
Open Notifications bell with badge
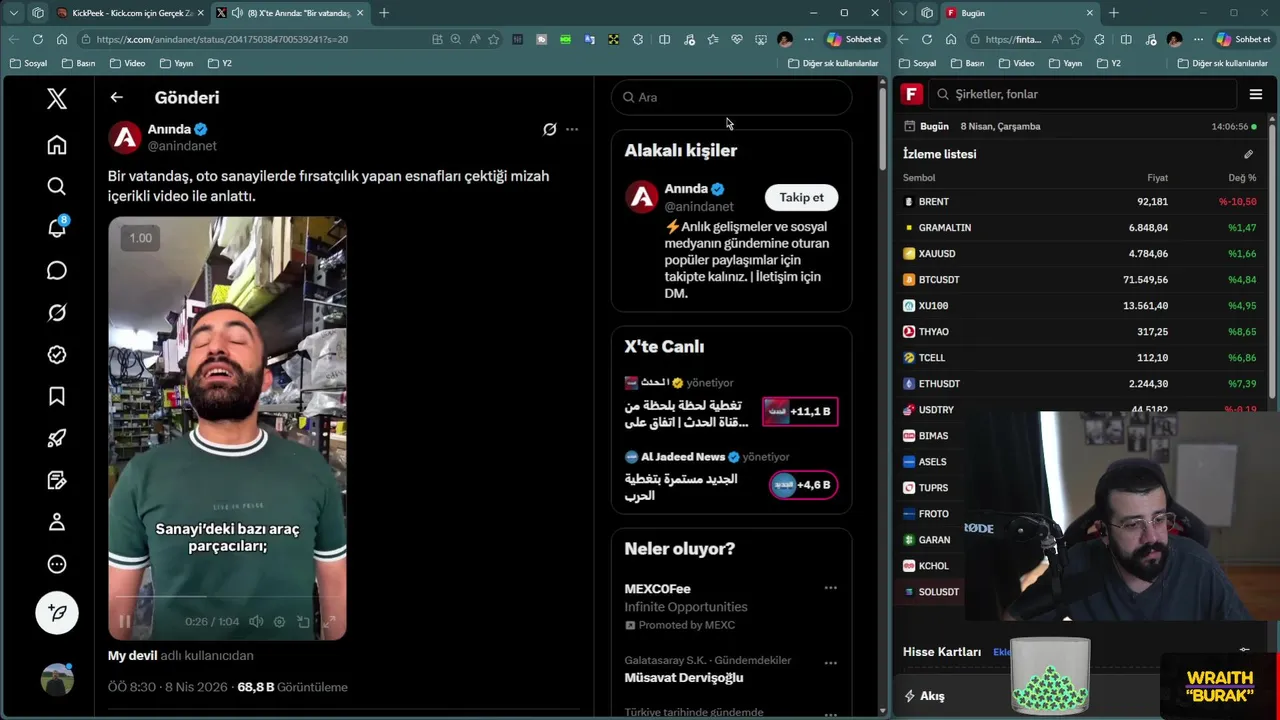57,228
